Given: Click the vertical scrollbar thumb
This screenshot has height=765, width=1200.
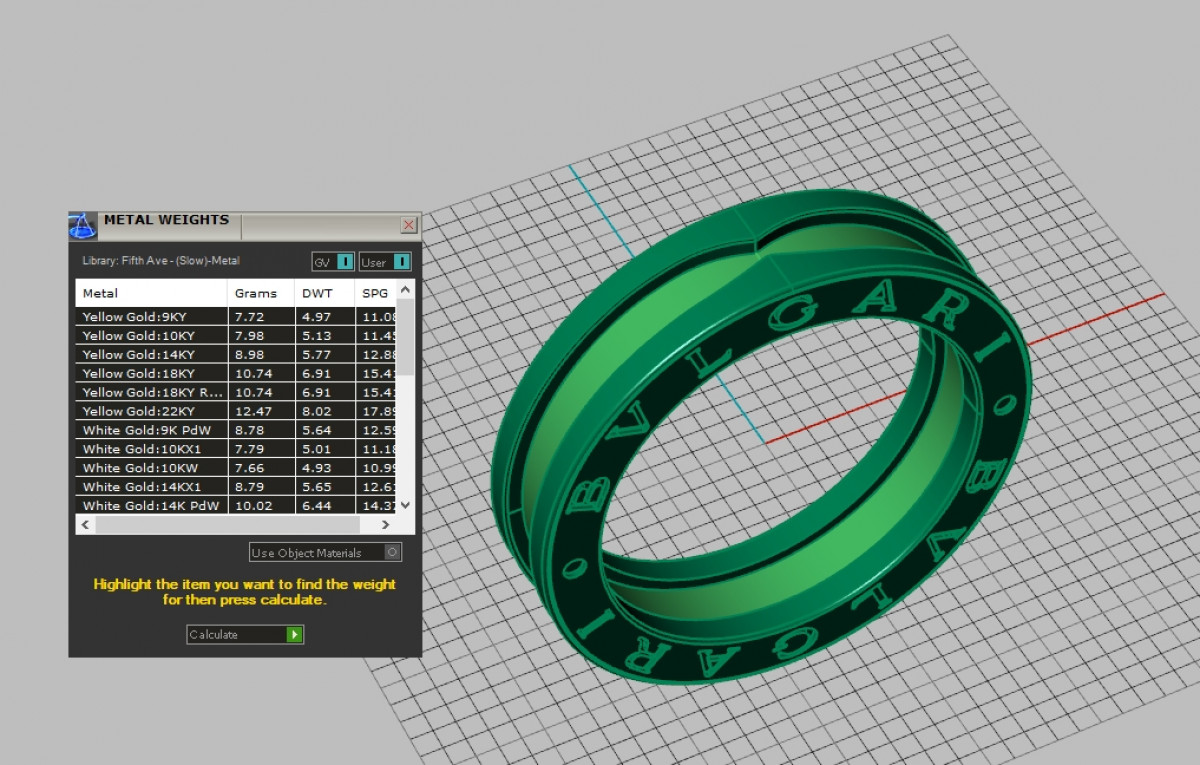Looking at the screenshot, I should tap(405, 335).
